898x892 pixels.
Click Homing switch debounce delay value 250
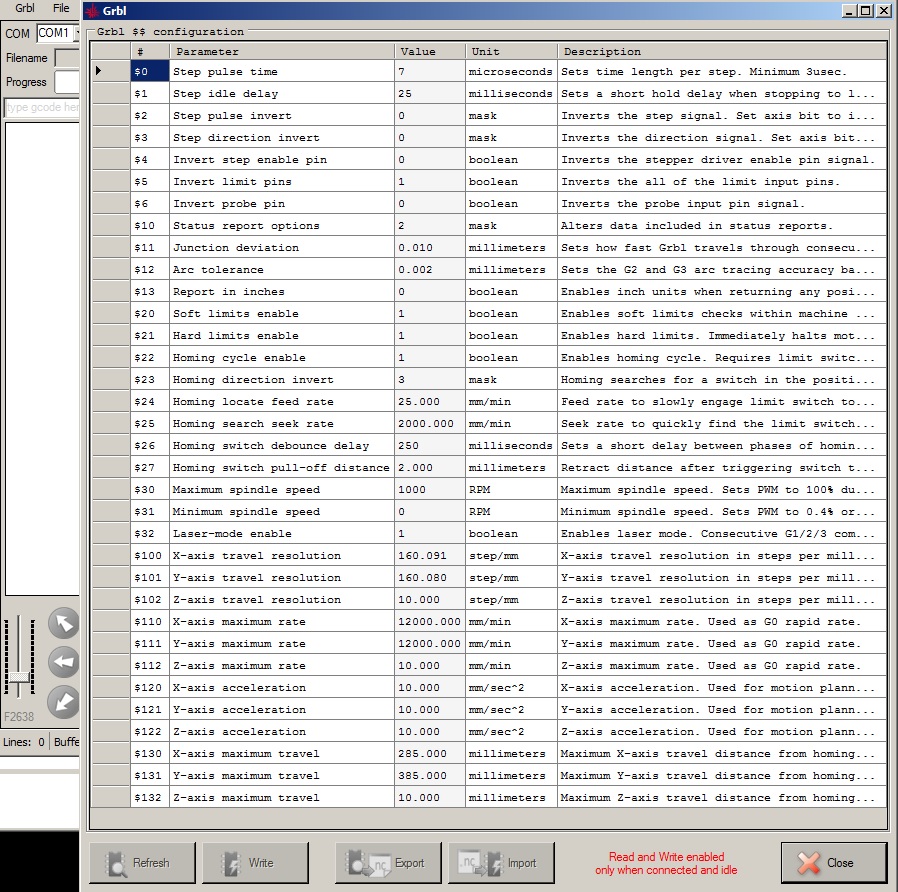pyautogui.click(x=430, y=445)
